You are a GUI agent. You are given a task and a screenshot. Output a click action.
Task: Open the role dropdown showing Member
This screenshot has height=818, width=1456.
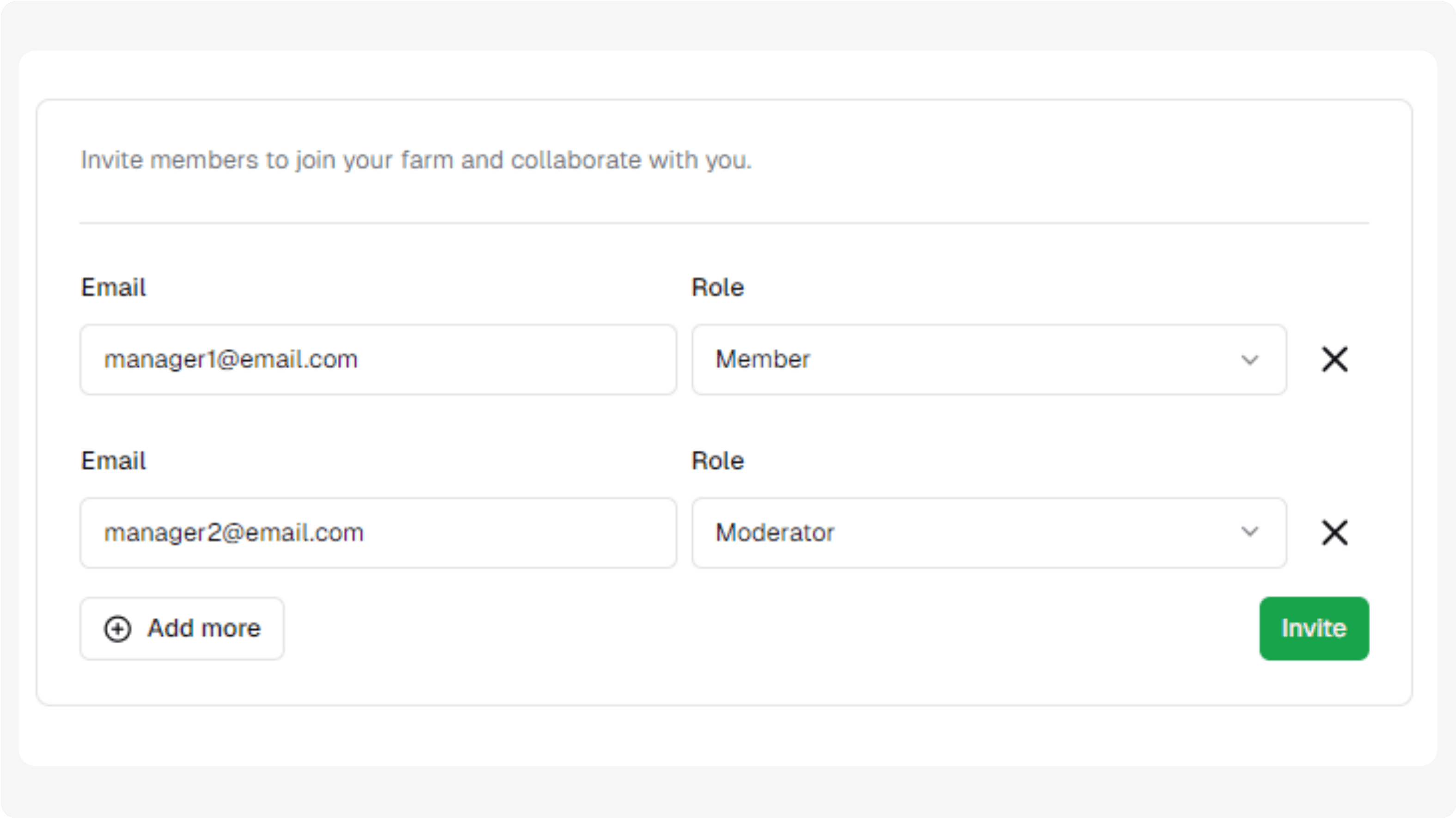(989, 360)
